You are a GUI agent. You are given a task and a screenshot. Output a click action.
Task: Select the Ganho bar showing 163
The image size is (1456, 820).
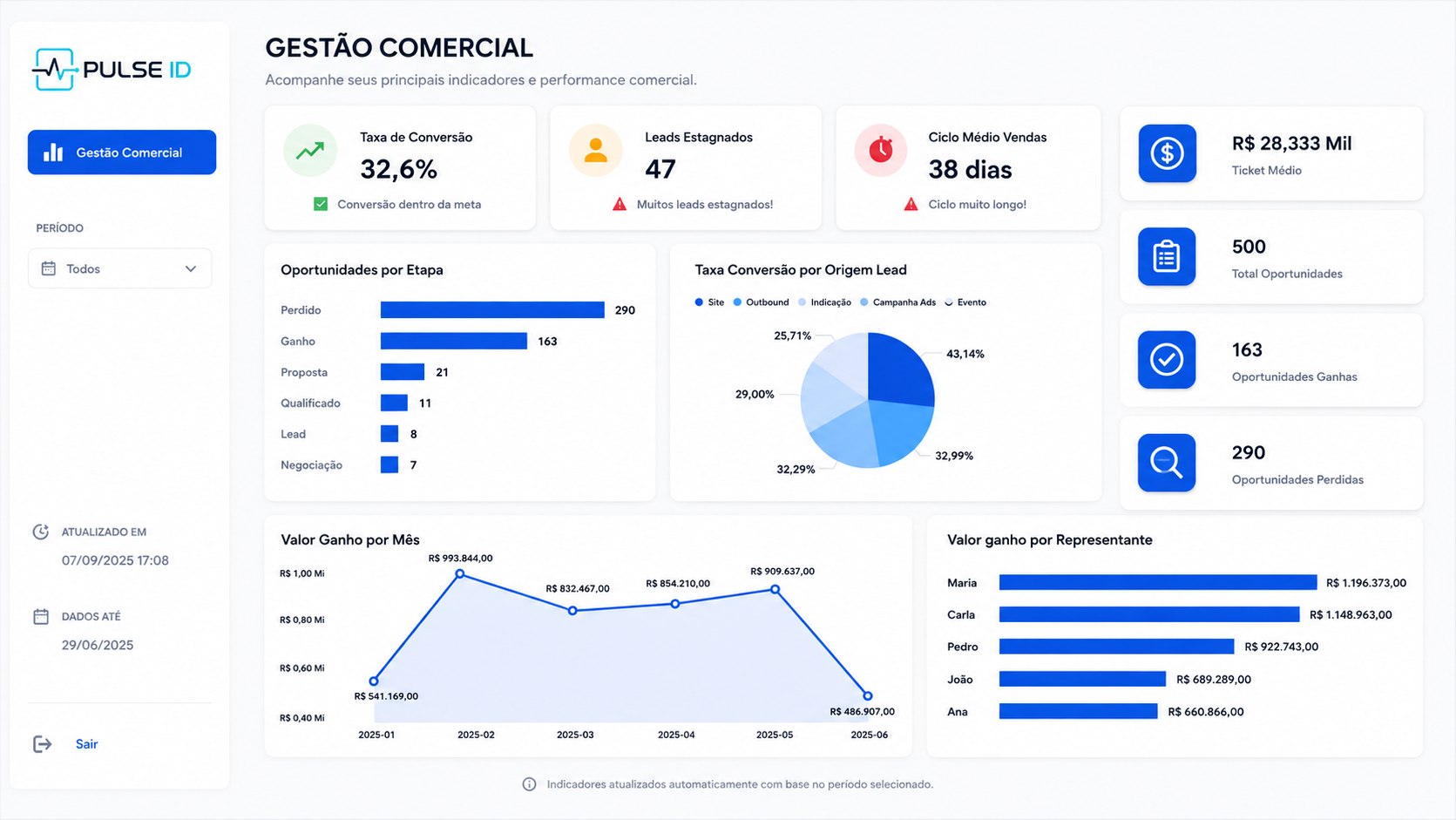click(x=454, y=341)
